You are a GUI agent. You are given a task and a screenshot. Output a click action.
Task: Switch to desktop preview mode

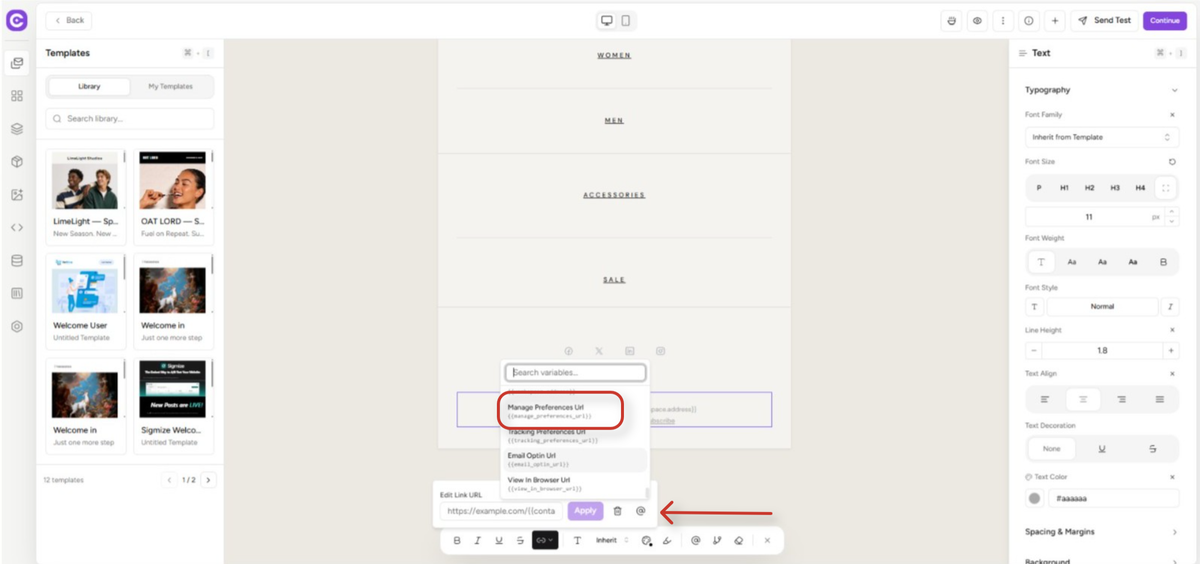[606, 20]
